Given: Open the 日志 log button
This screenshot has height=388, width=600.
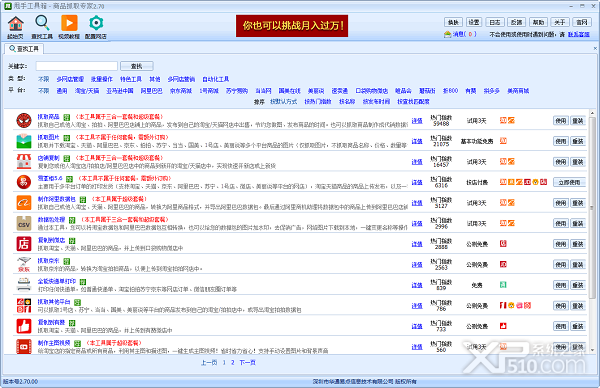Looking at the screenshot, I should point(495,22).
